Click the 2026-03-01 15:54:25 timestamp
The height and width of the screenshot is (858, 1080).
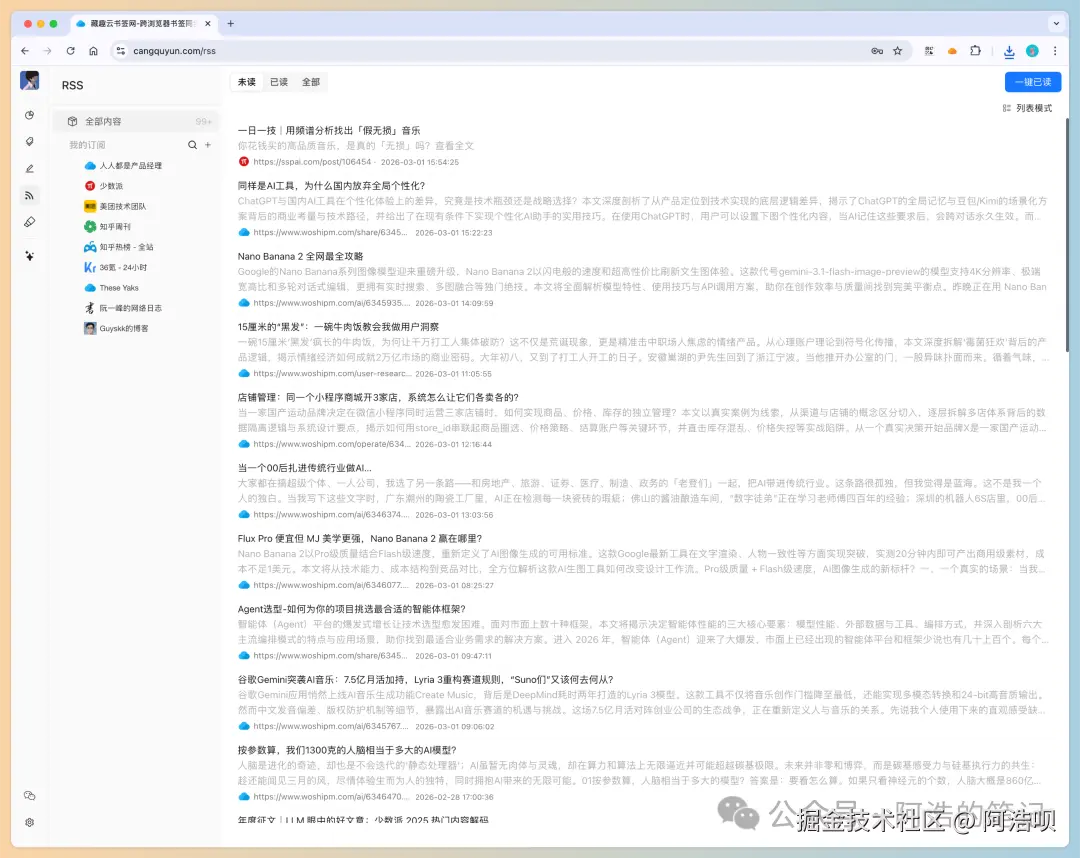coord(419,162)
